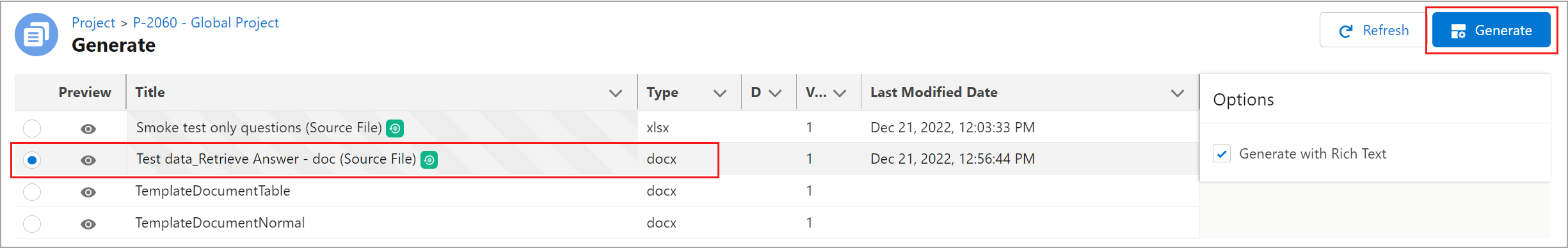This screenshot has height=248, width=1568.
Task: Click the blue Generate document icon
Action: pyautogui.click(x=36, y=35)
